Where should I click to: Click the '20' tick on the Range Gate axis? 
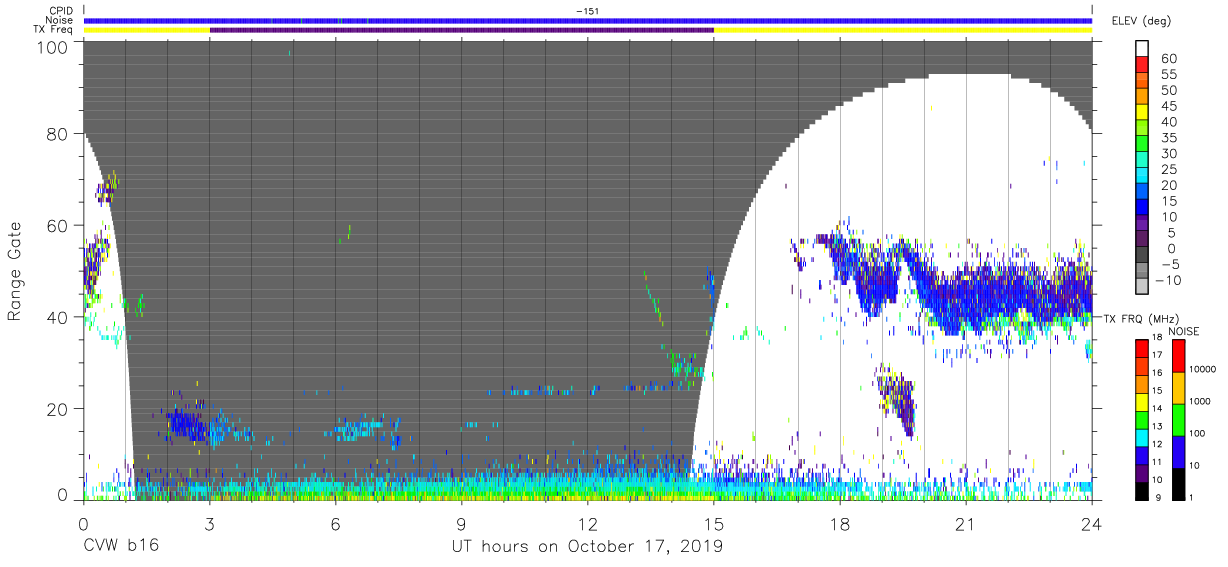coord(57,409)
